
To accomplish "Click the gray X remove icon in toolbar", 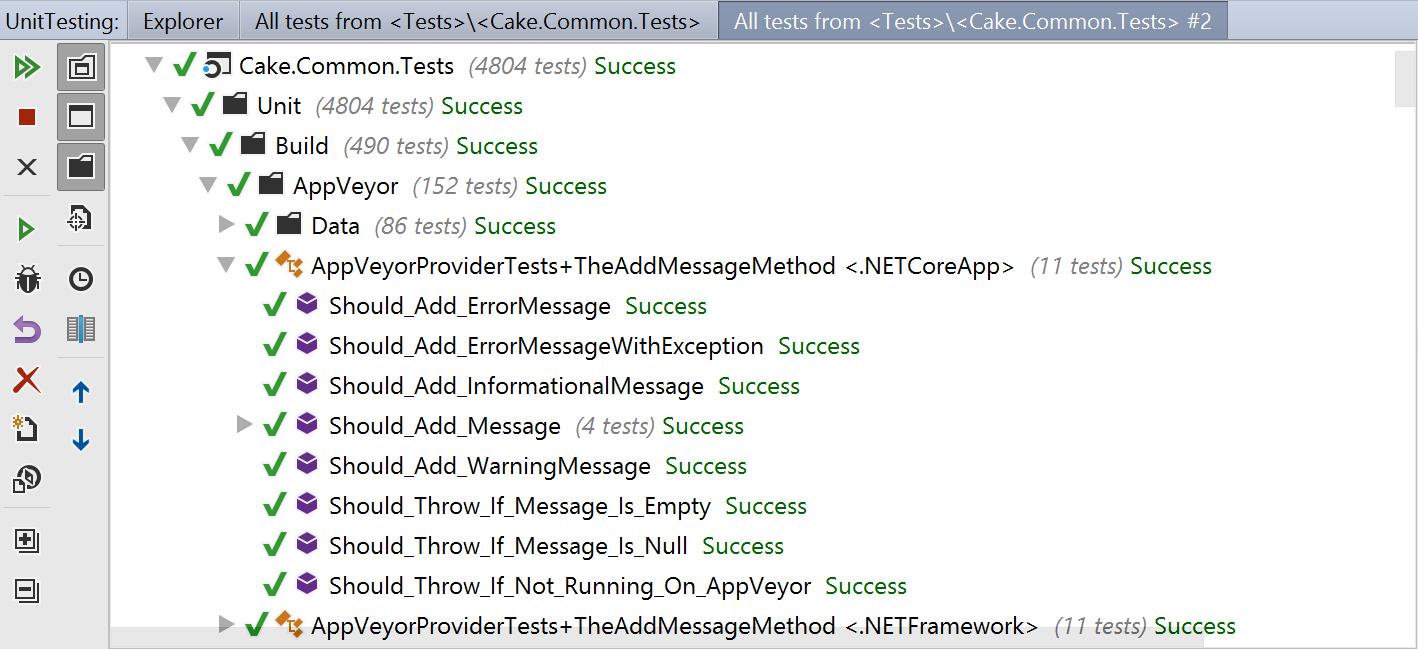I will click(x=27, y=167).
